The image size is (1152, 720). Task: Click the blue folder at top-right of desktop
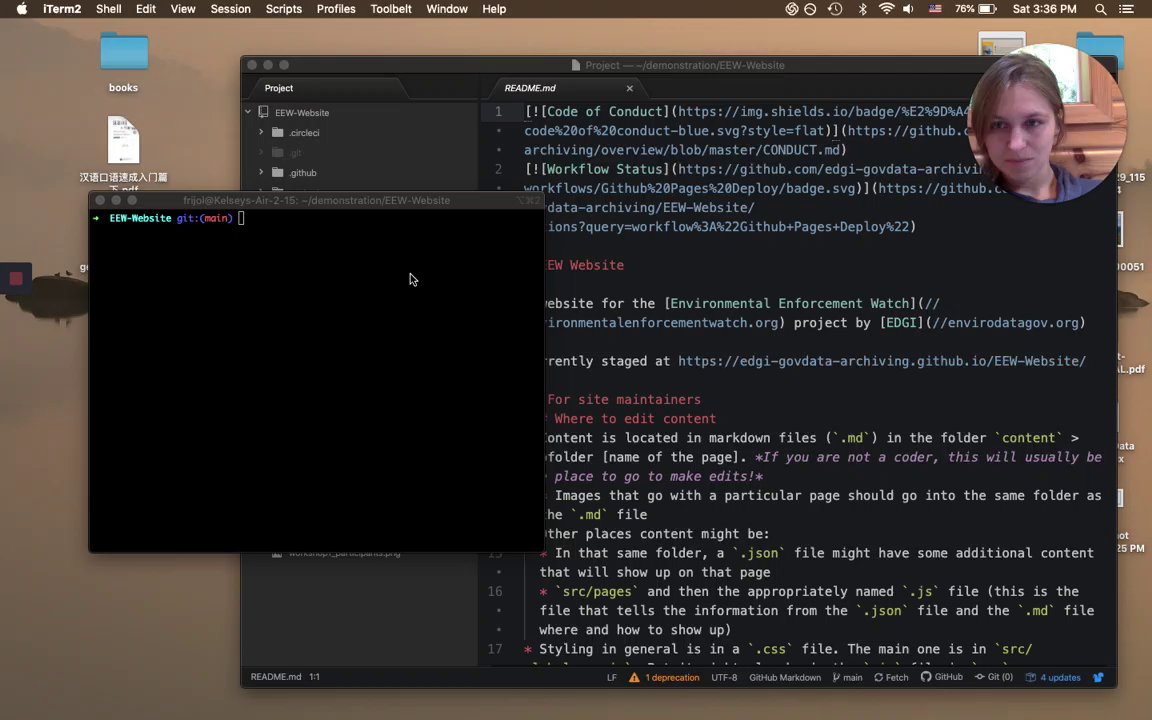point(1100,50)
